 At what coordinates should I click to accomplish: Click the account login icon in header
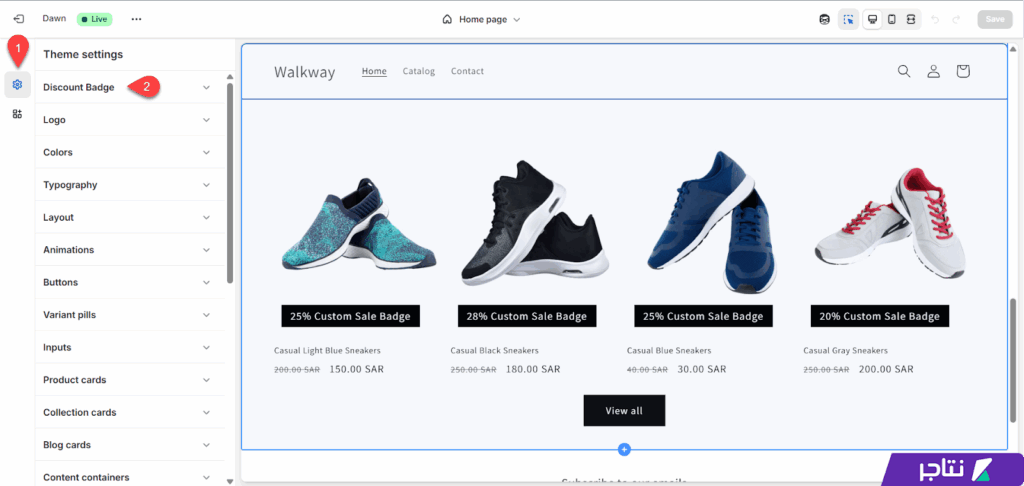click(933, 71)
